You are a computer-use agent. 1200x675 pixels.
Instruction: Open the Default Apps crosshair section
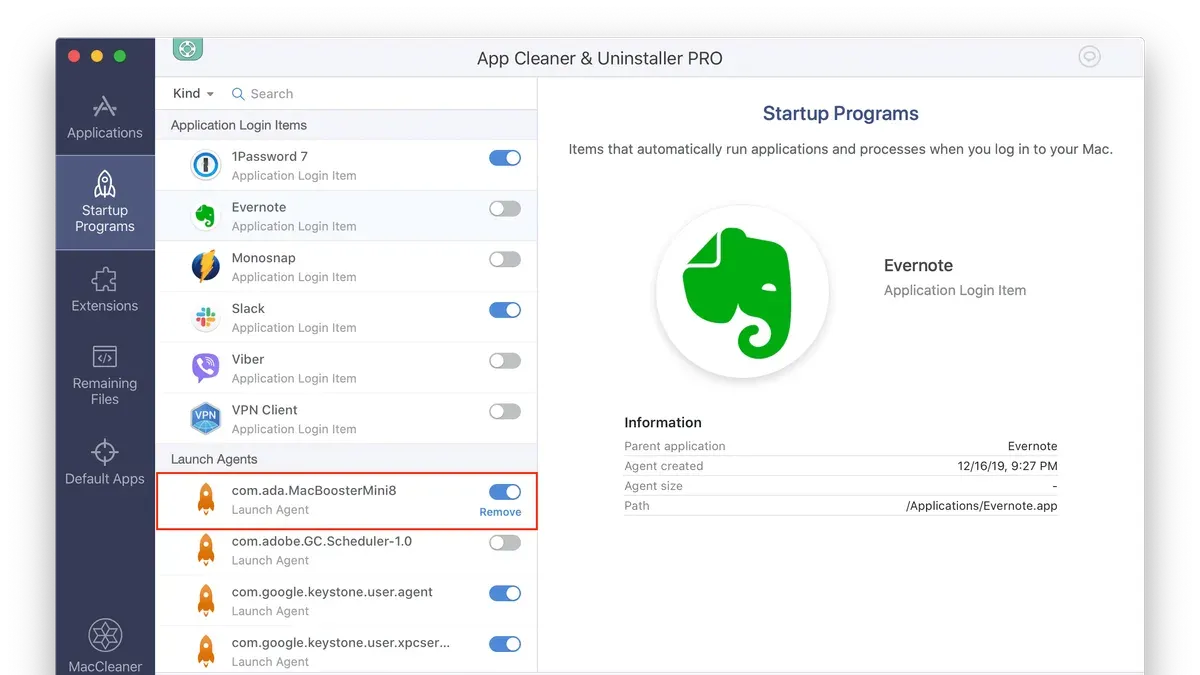105,462
